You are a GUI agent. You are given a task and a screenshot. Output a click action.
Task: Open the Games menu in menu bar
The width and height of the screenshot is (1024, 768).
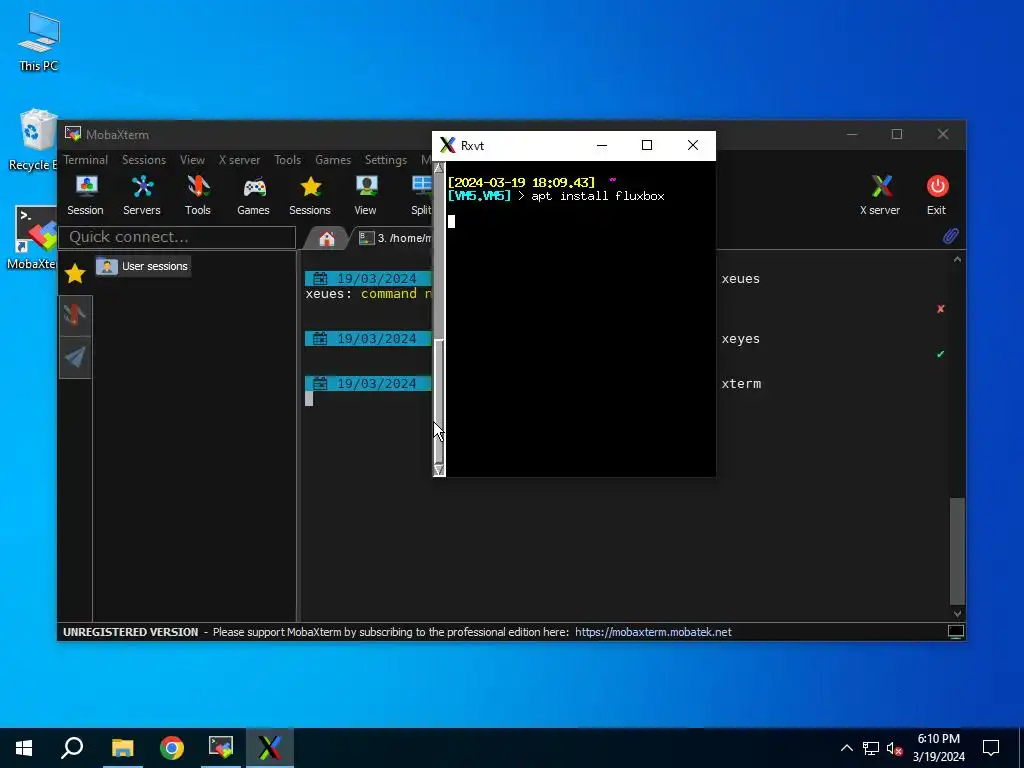tap(333, 160)
